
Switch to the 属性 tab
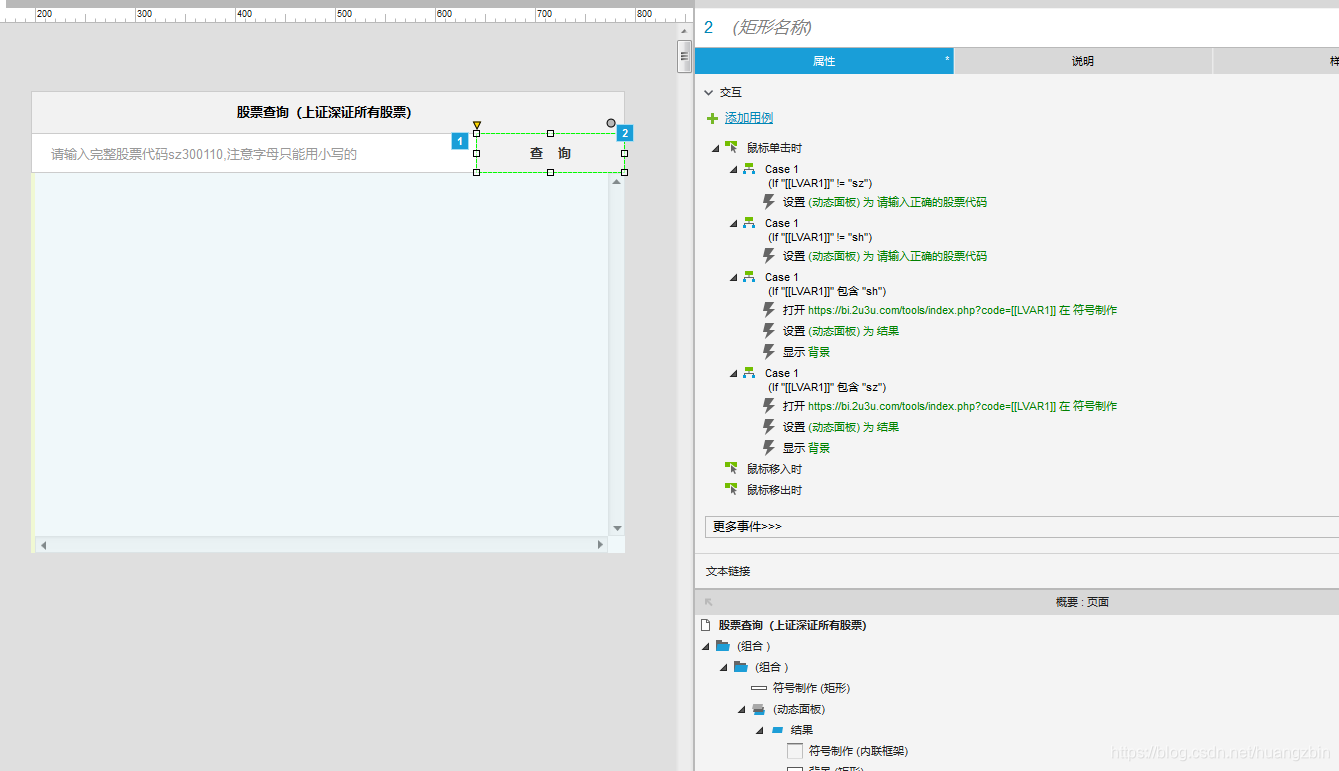coord(824,61)
